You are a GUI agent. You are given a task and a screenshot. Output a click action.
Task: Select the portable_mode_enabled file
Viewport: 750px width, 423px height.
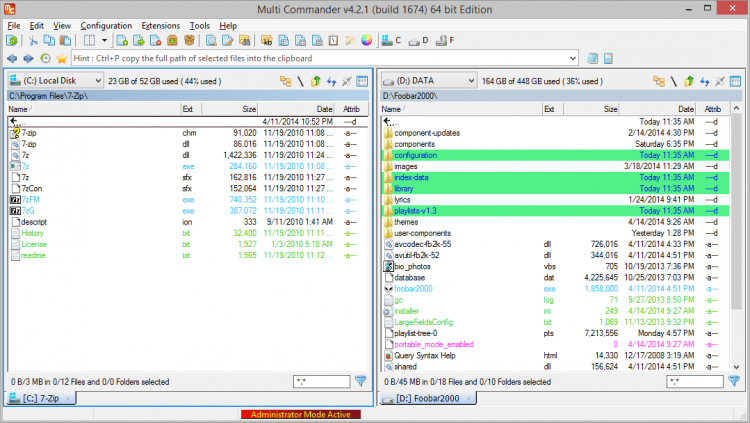pyautogui.click(x=555, y=344)
